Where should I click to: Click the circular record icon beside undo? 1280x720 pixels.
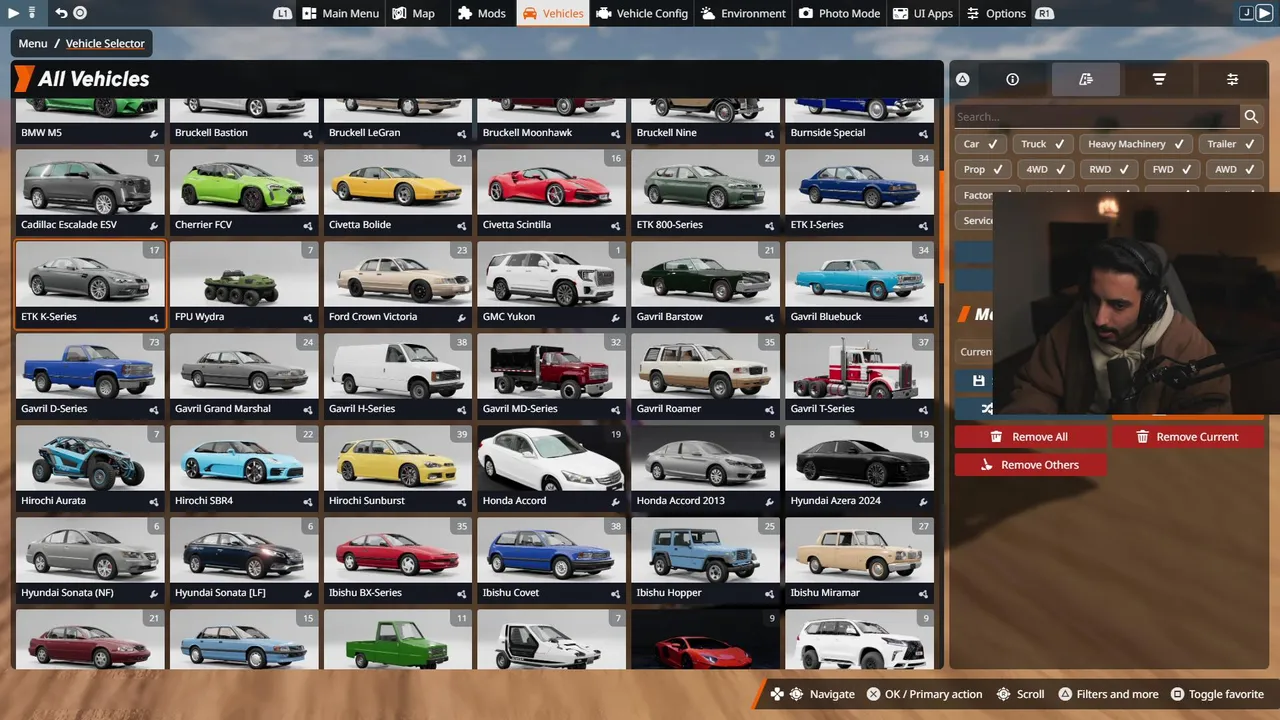point(80,13)
